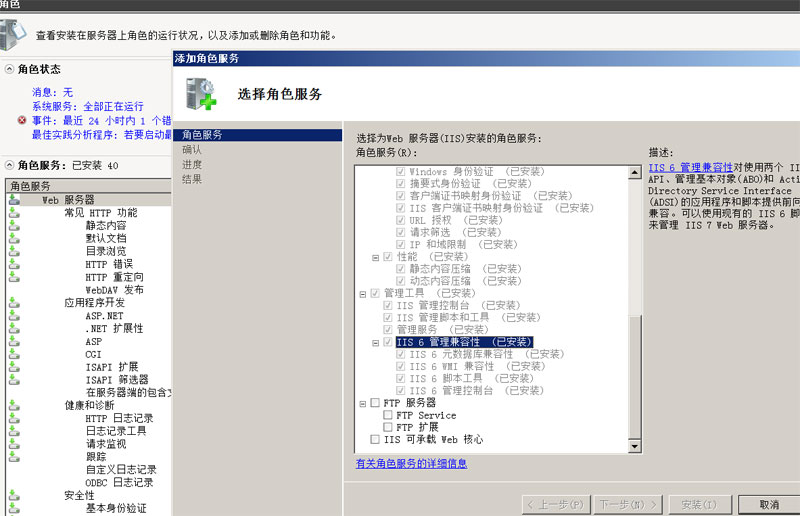
Task: Select WebDAV 发布 in the role list
Action: point(114,290)
